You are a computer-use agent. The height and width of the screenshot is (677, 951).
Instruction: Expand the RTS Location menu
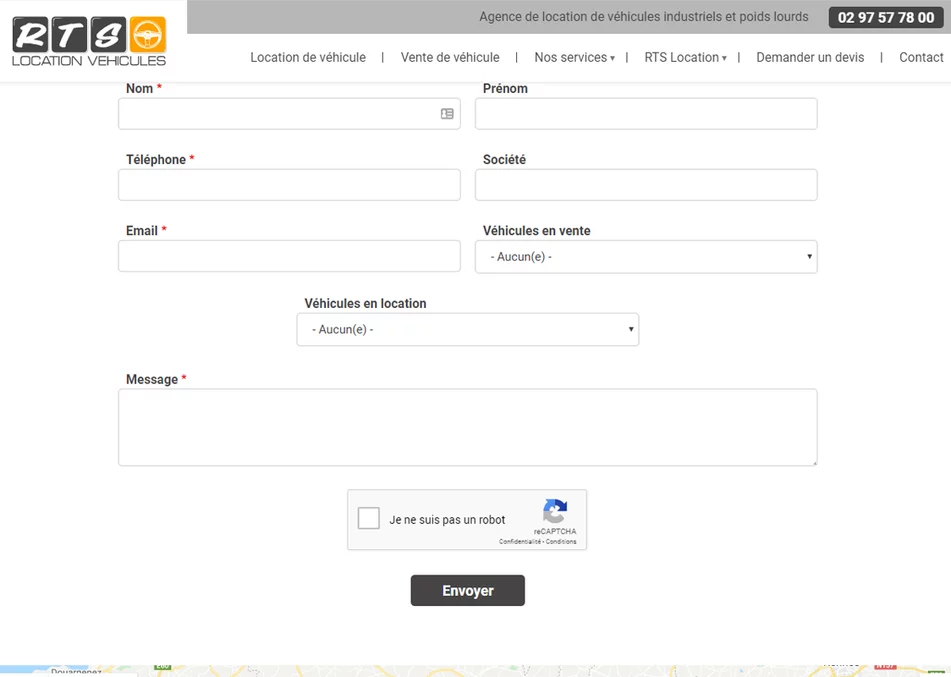point(685,58)
